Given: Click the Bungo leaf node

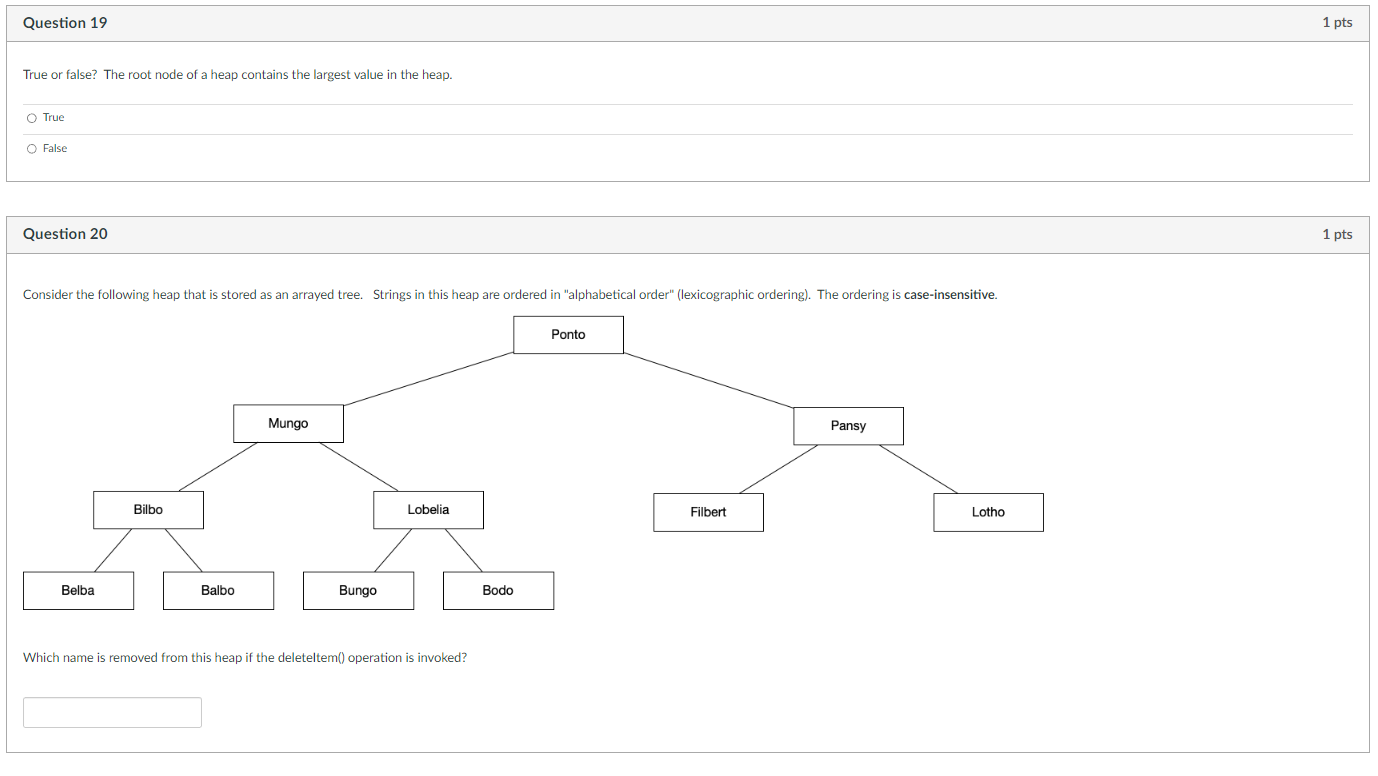Looking at the screenshot, I should coord(358,590).
